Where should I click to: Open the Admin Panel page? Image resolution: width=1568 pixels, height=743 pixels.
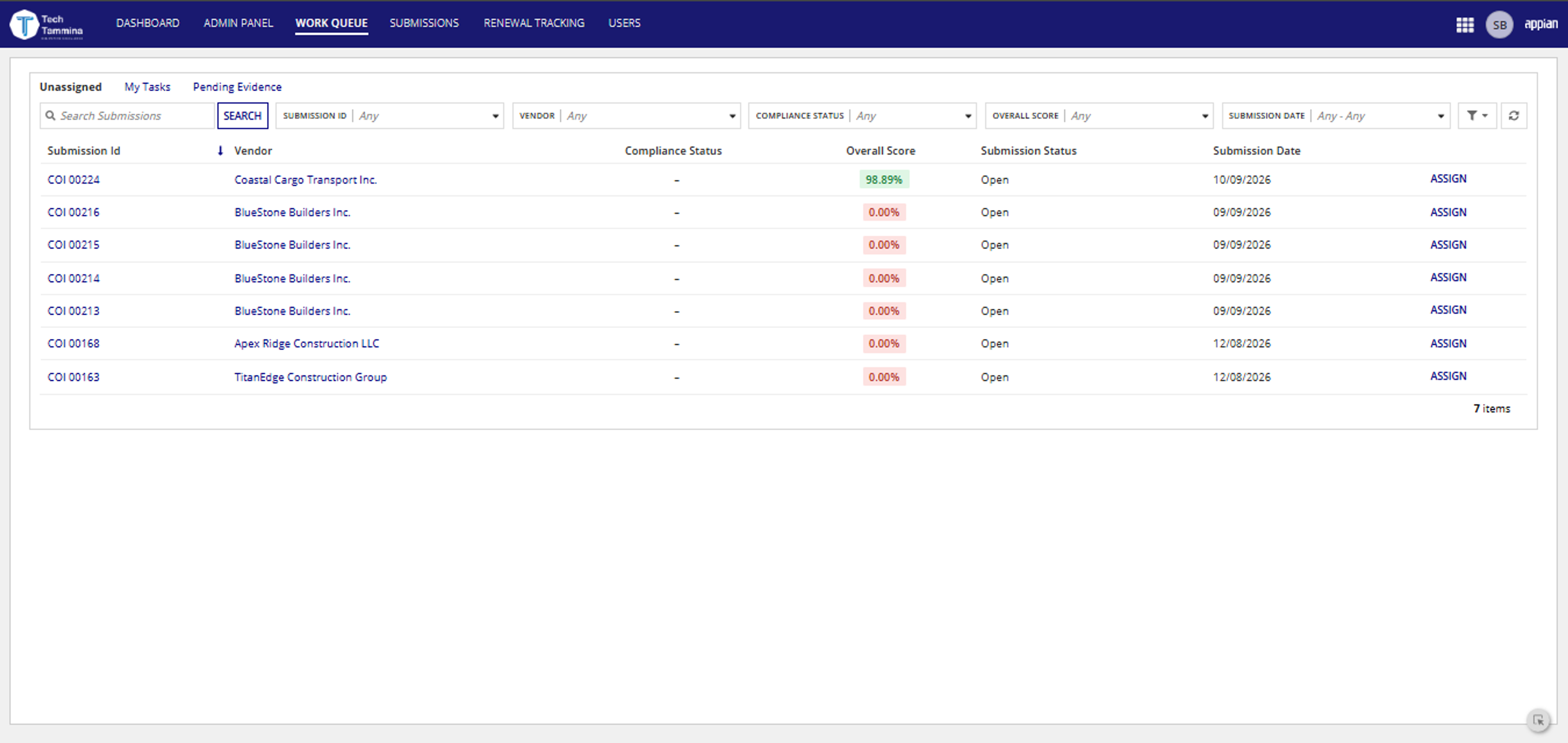238,23
